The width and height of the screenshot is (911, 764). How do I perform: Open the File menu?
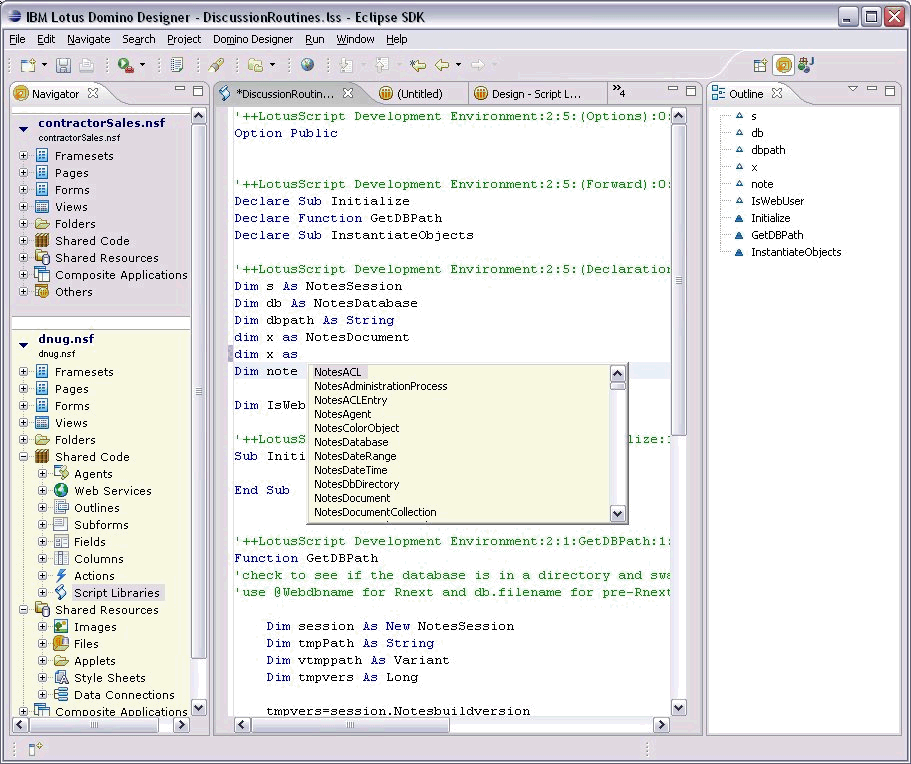click(x=17, y=39)
